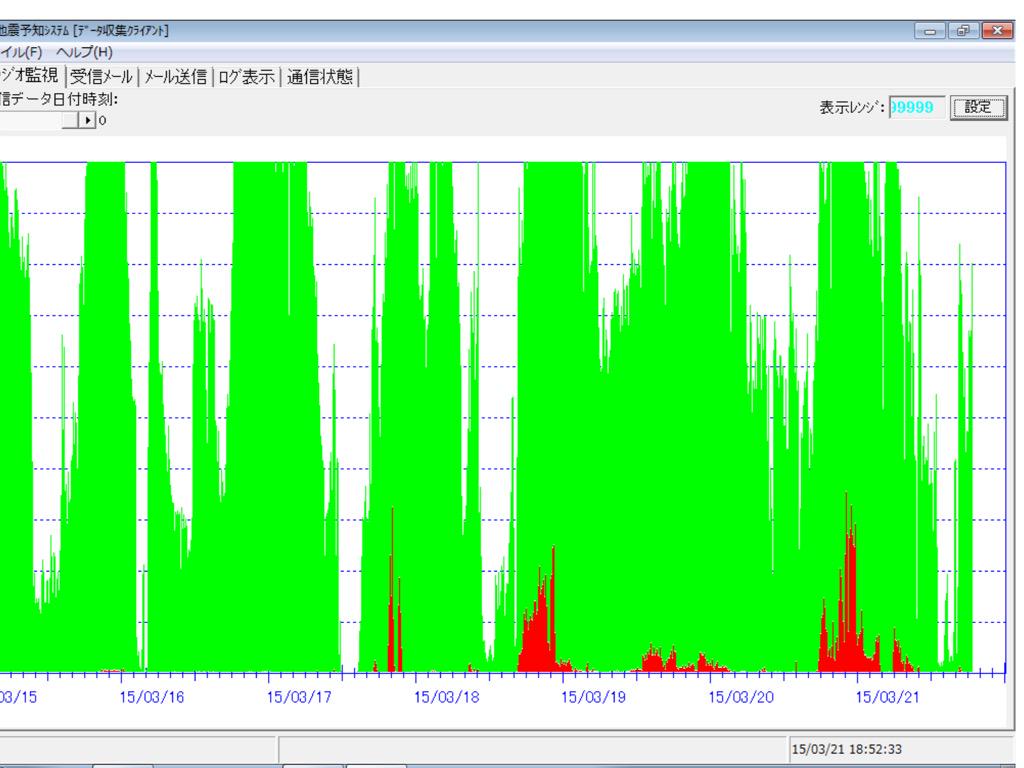Close the earthquake prediction client window

(997, 31)
